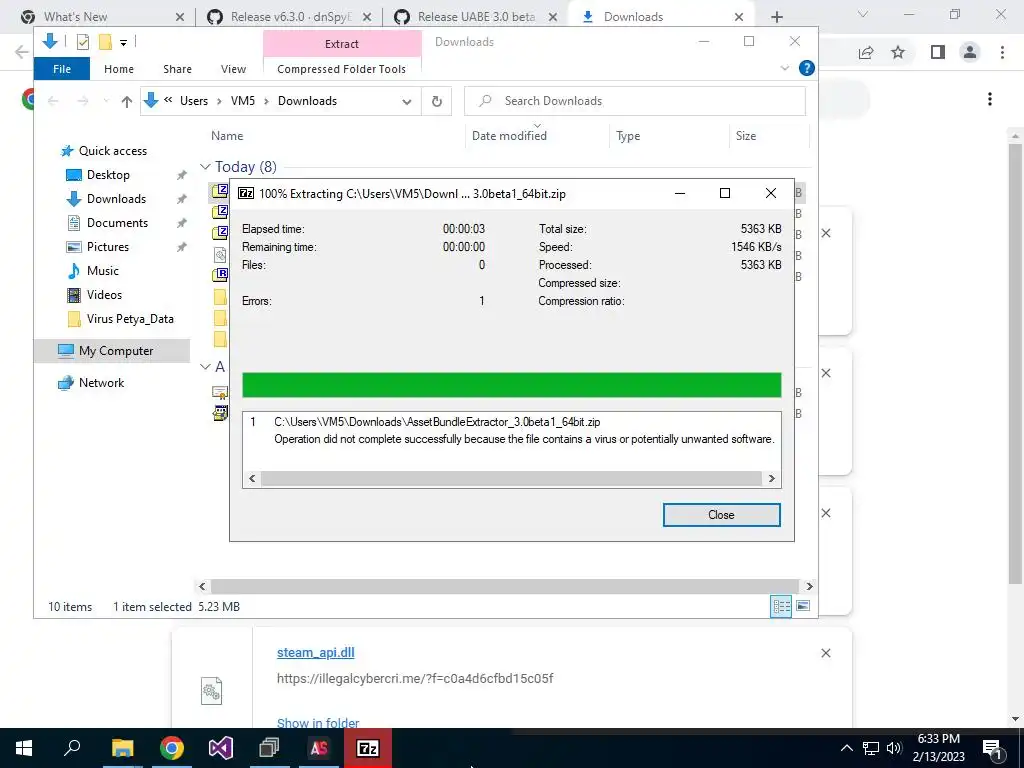This screenshot has width=1024, height=768.
Task: Open Chrome profile avatar icon
Action: 970,52
